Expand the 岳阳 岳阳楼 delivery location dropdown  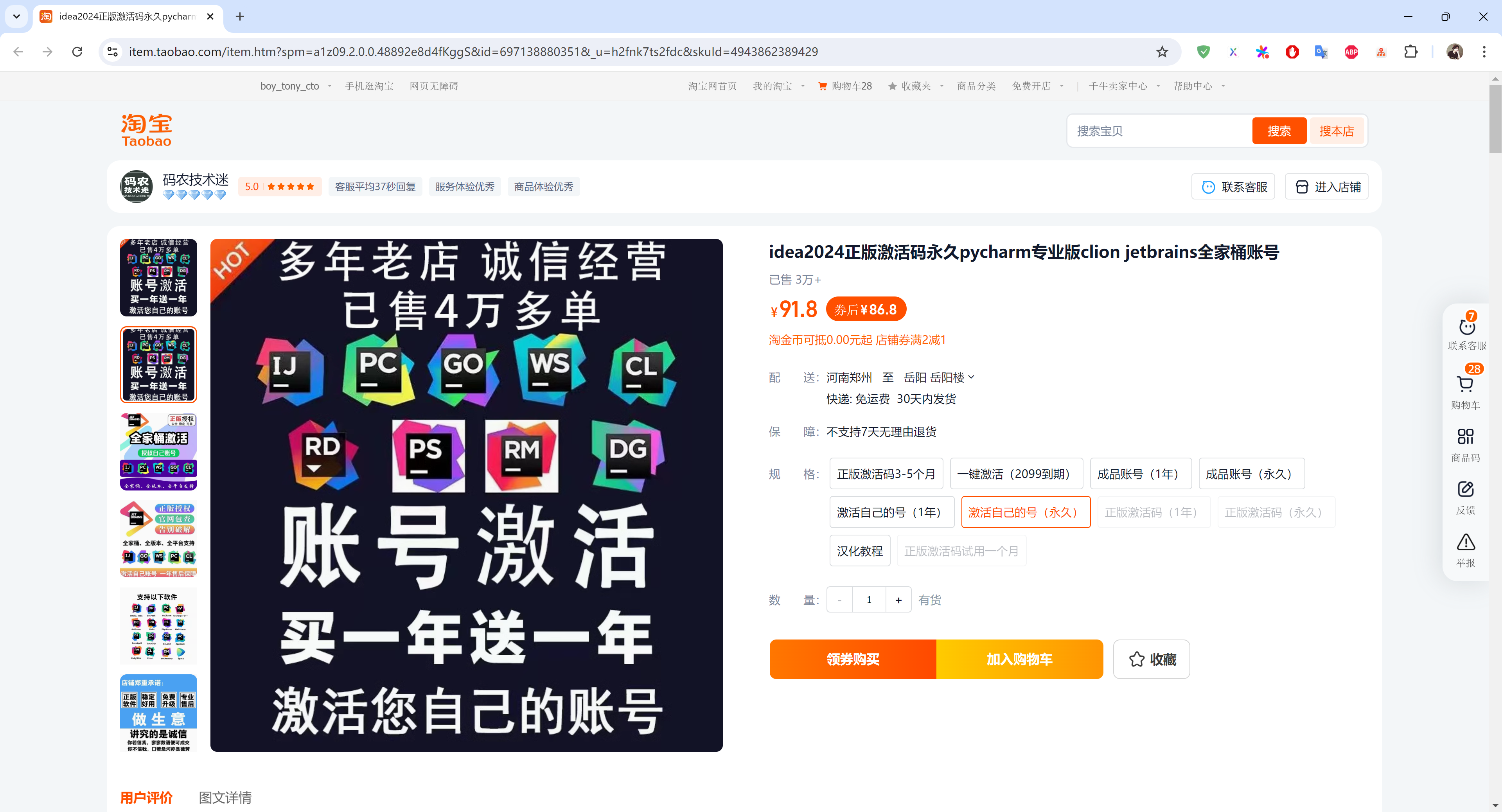click(939, 378)
